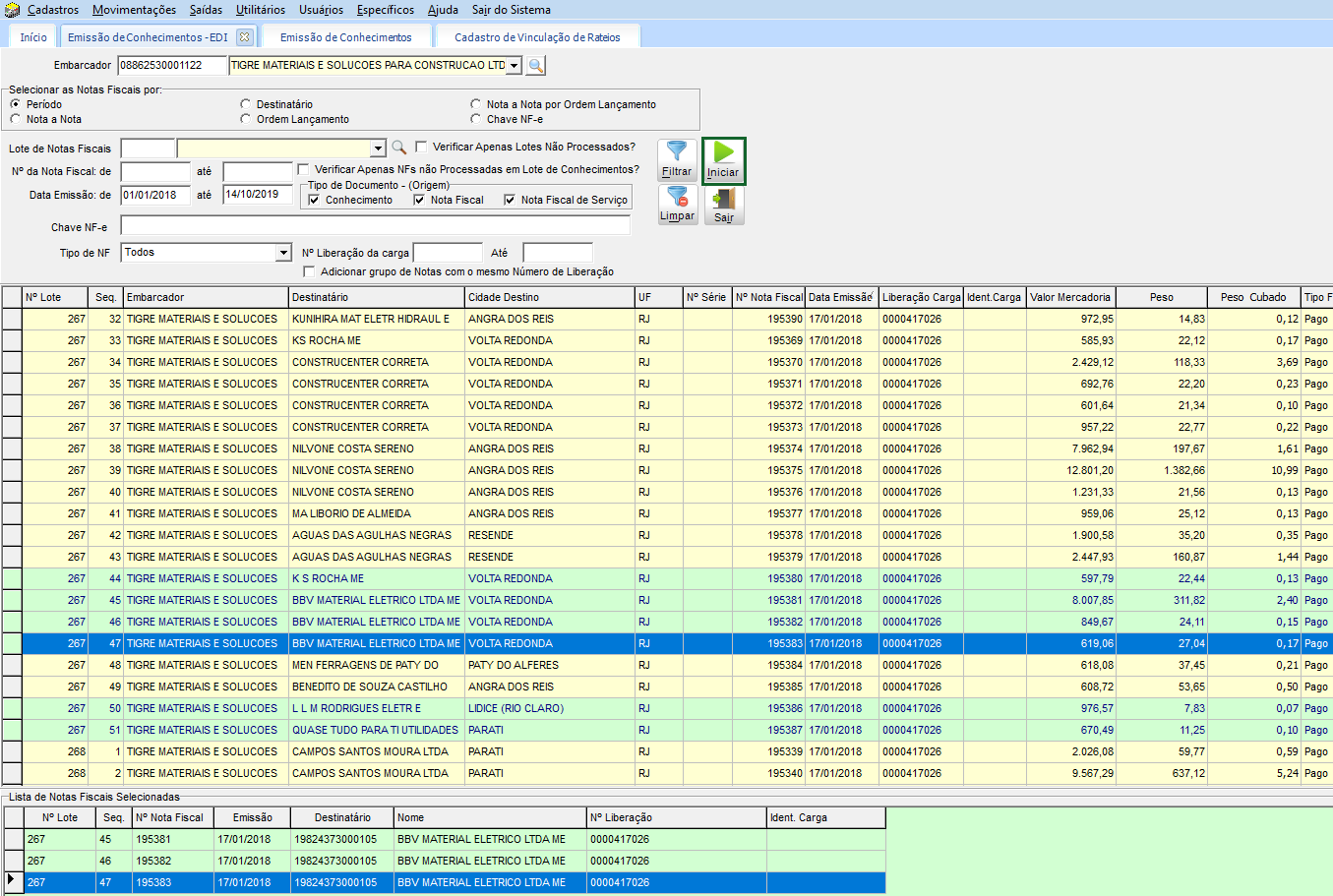Select the Nota a Nota radio option
This screenshot has width=1333, height=896.
pyautogui.click(x=16, y=119)
